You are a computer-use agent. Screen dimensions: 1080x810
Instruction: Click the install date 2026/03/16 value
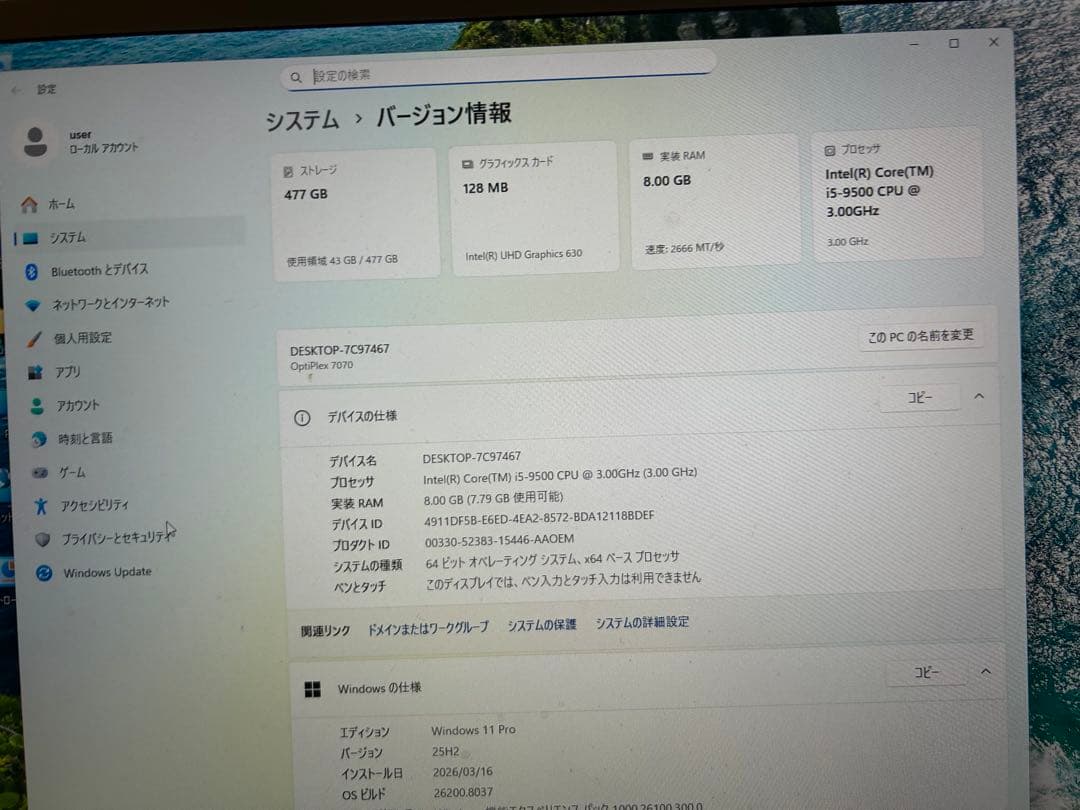point(463,772)
